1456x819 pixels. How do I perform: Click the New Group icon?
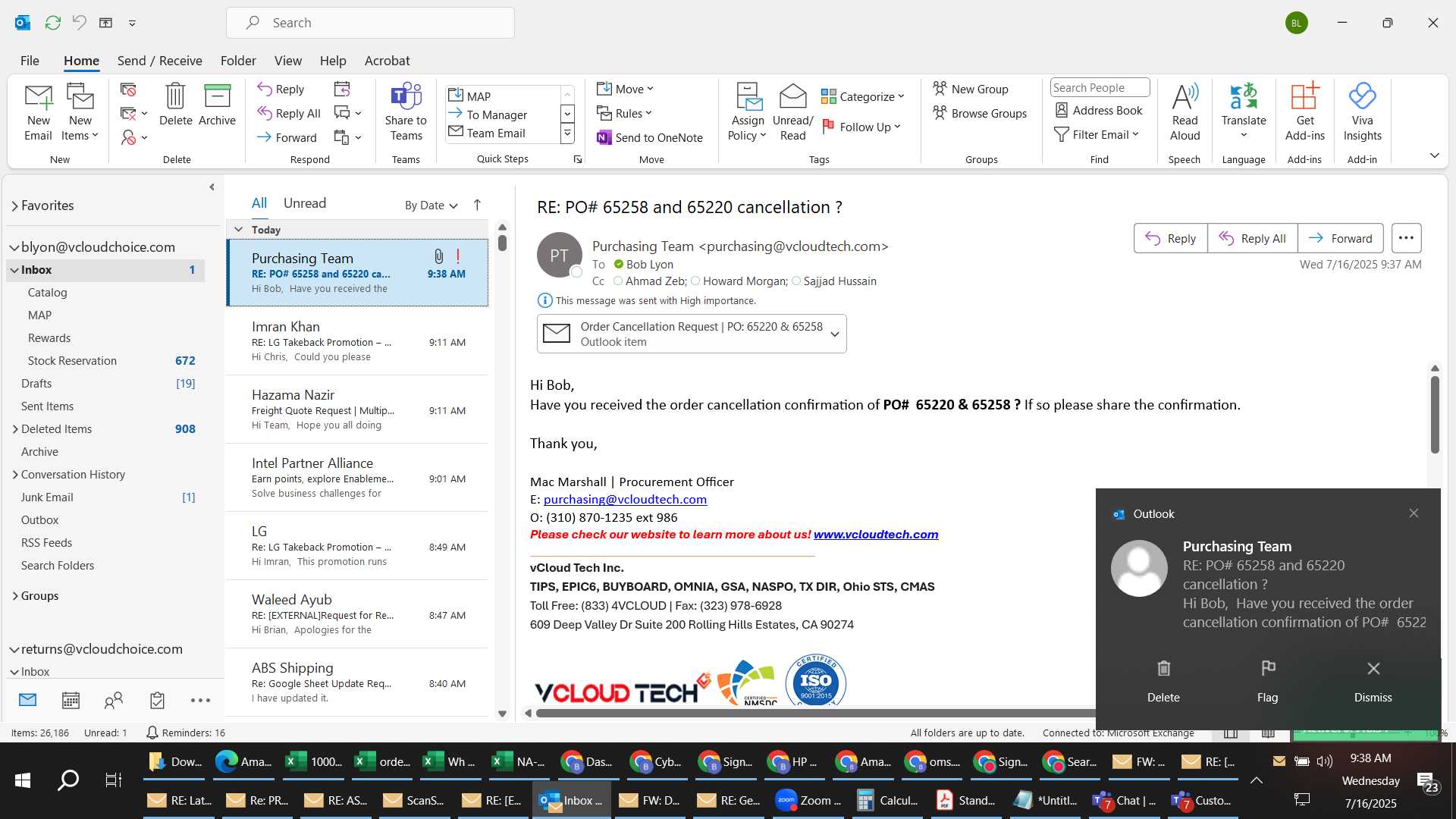tap(971, 89)
